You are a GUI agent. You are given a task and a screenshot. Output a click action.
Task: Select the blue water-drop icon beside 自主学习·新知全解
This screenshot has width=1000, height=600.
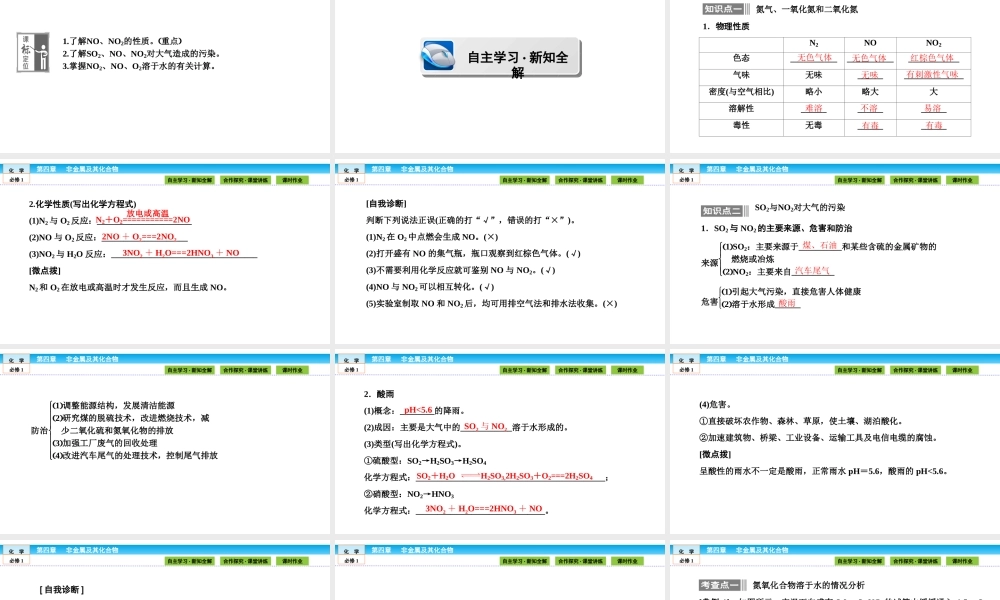click(x=438, y=56)
